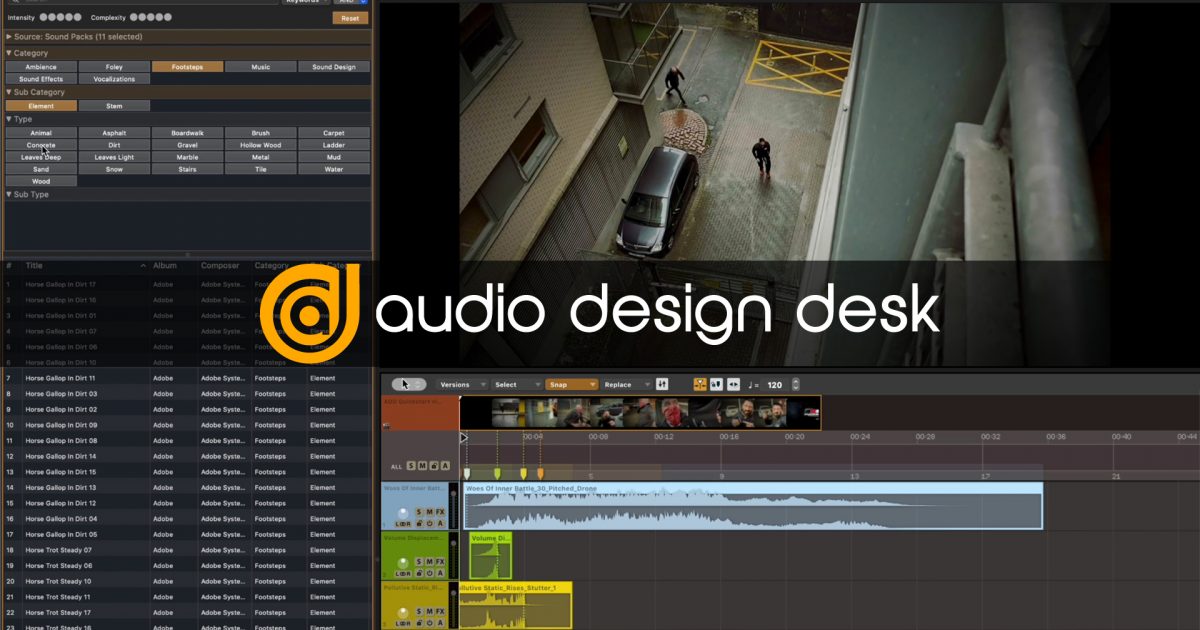Click the Reset button
Viewport: 1200px width, 630px height.
click(350, 17)
